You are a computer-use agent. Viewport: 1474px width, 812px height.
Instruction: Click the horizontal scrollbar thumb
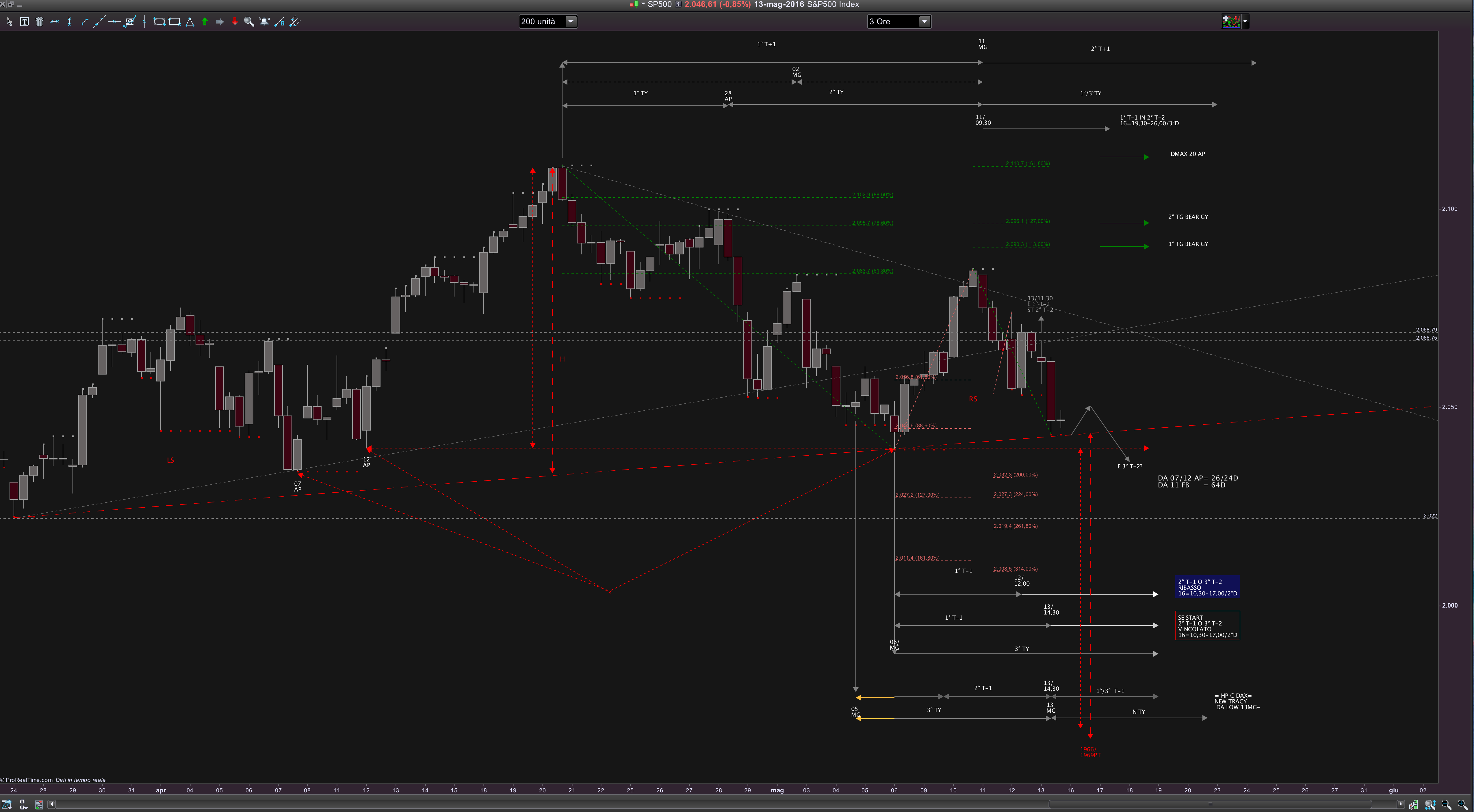click(x=1210, y=804)
